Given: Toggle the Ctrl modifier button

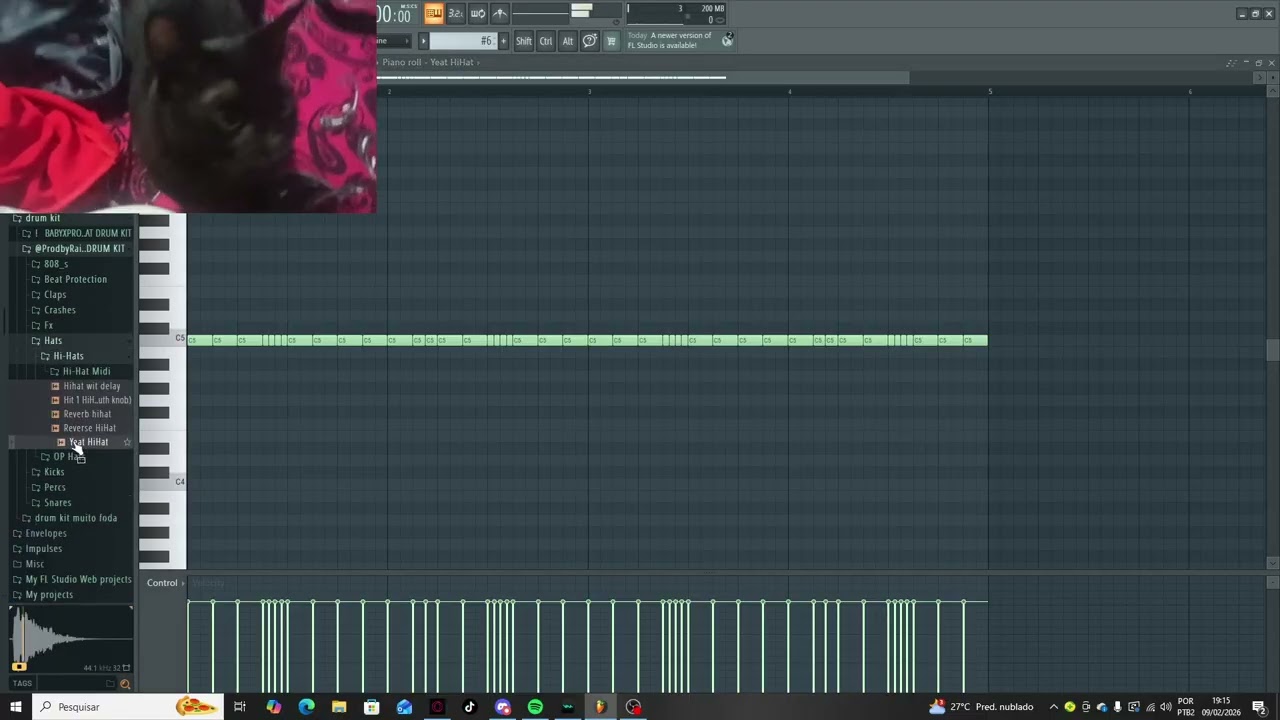Looking at the screenshot, I should (x=546, y=41).
